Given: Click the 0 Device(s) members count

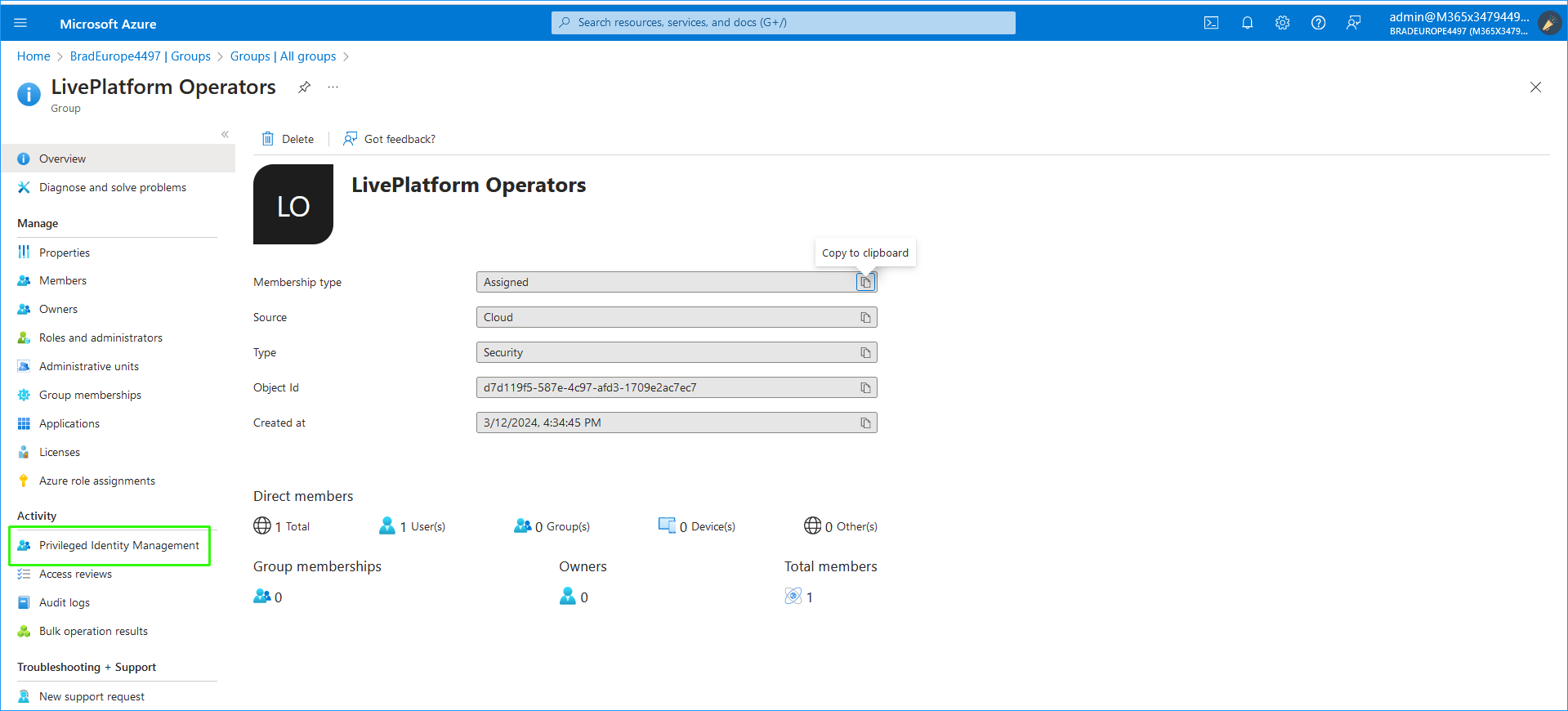Looking at the screenshot, I should pos(697,526).
